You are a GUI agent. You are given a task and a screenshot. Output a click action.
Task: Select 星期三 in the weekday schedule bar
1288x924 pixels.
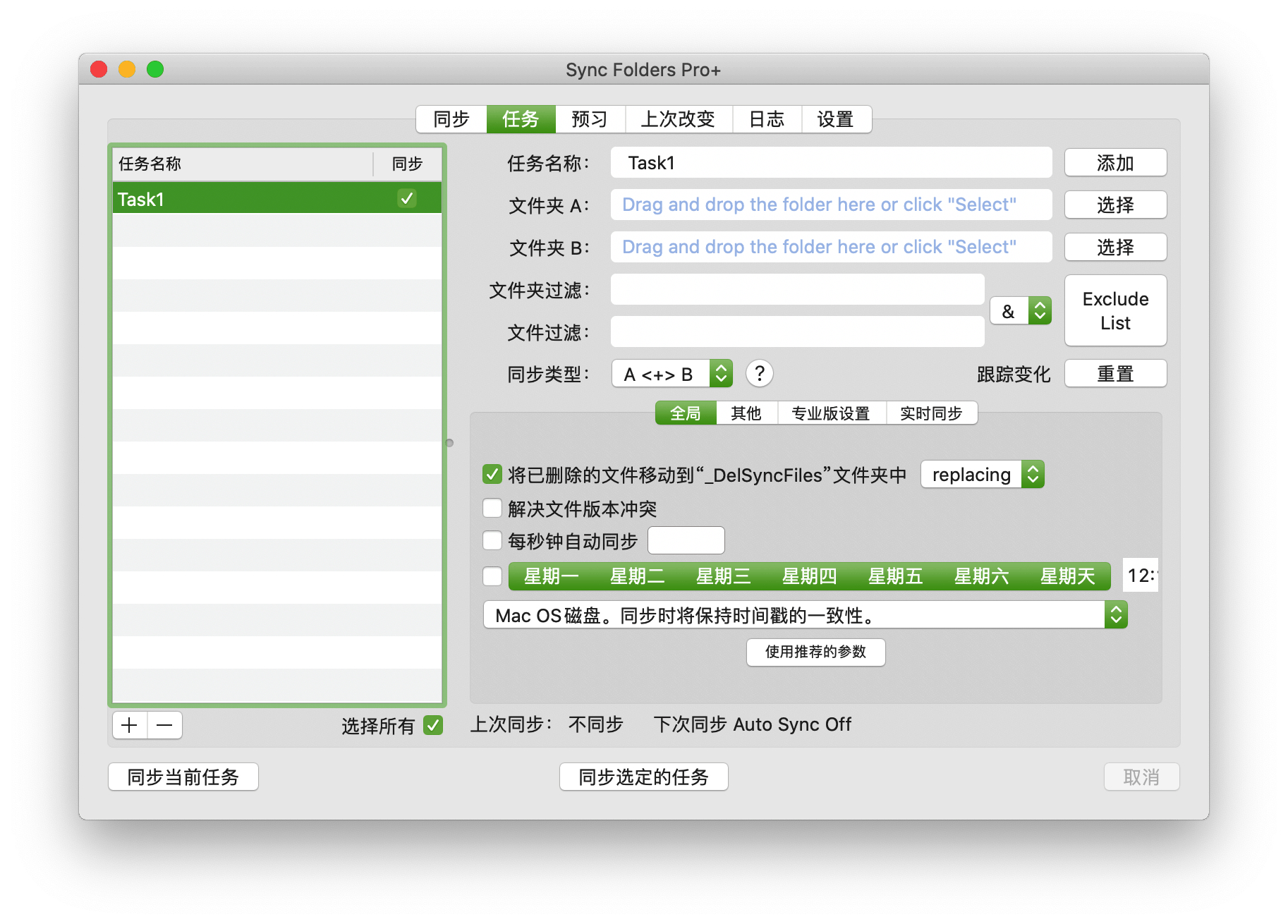[x=723, y=576]
